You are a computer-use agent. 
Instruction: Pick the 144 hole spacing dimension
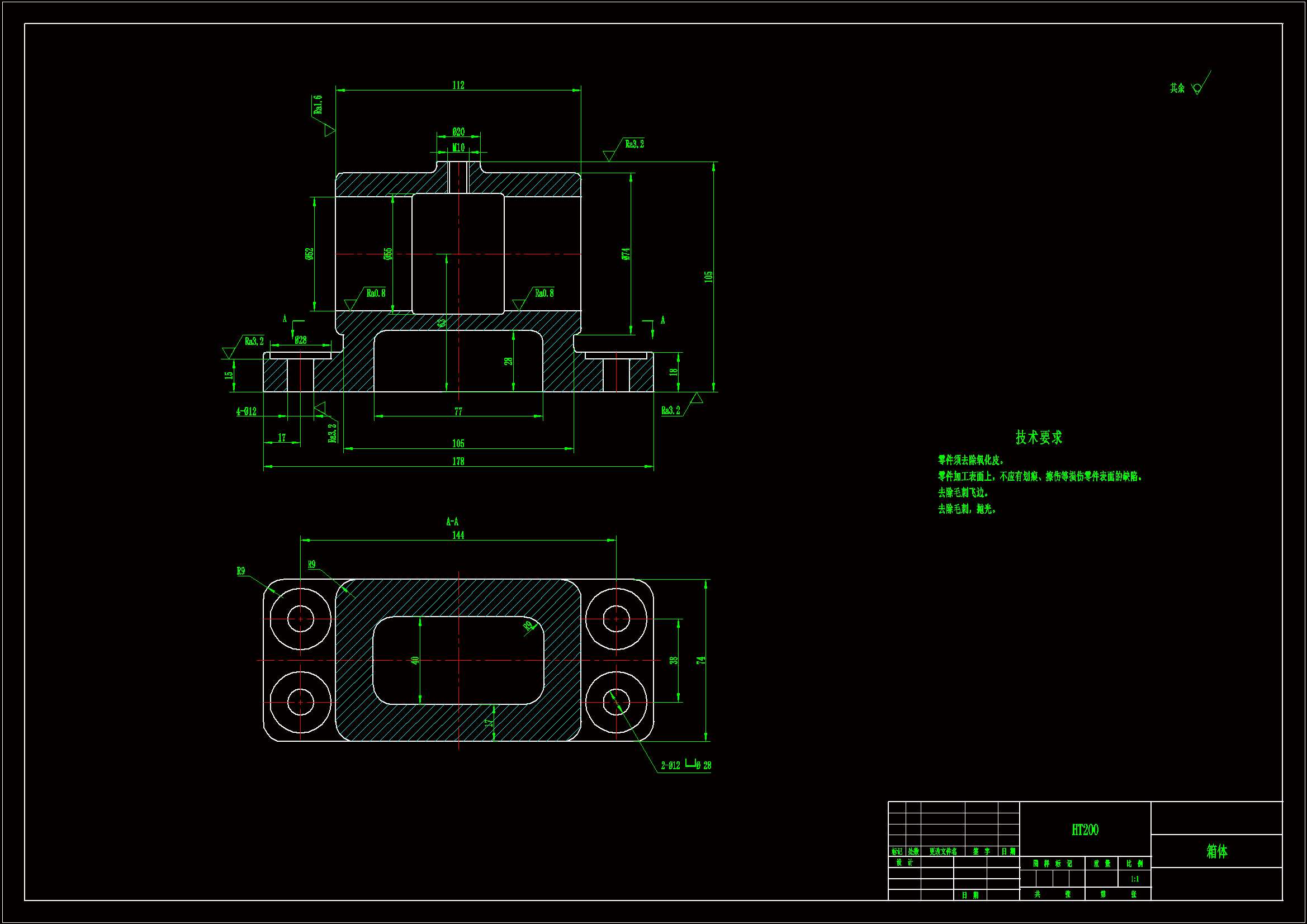coord(458,535)
